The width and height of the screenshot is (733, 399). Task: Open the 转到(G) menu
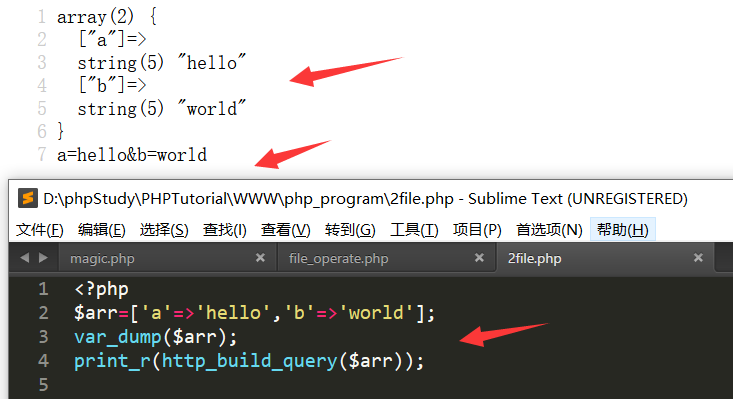[x=350, y=230]
